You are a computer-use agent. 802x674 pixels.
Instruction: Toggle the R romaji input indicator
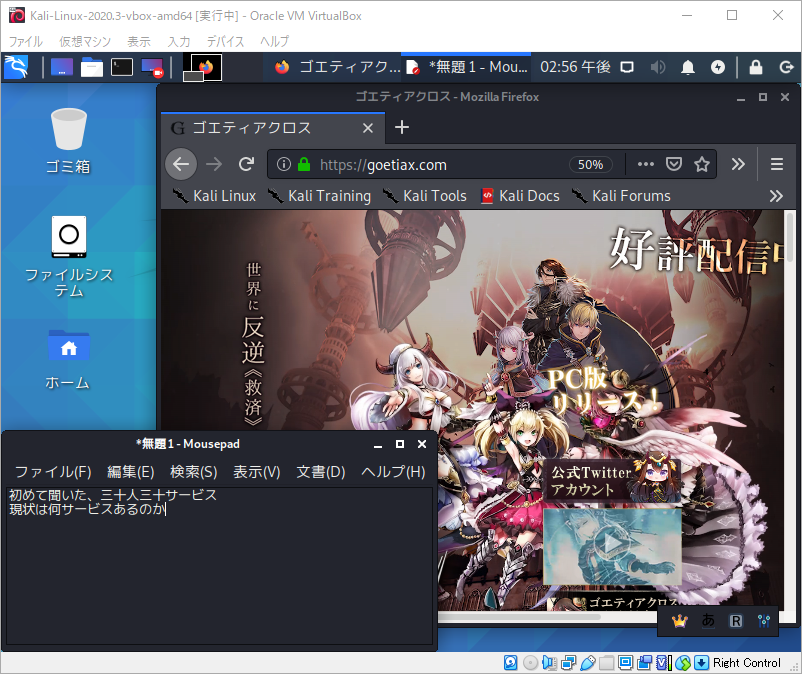tap(736, 621)
